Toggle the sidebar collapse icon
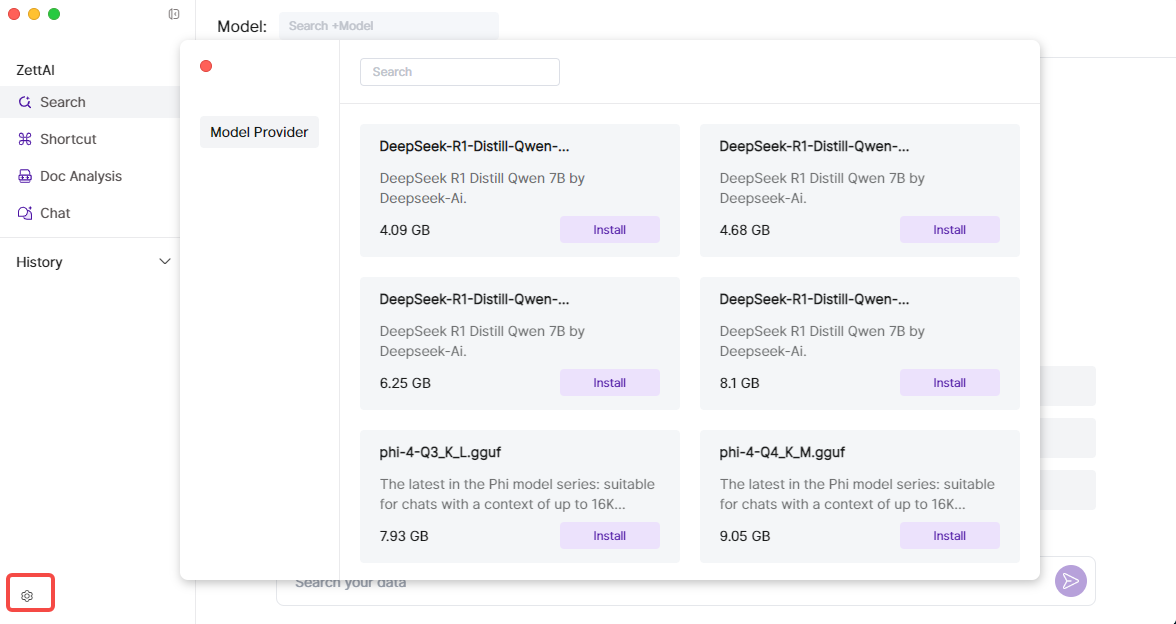The width and height of the screenshot is (1176, 624). 174,14
